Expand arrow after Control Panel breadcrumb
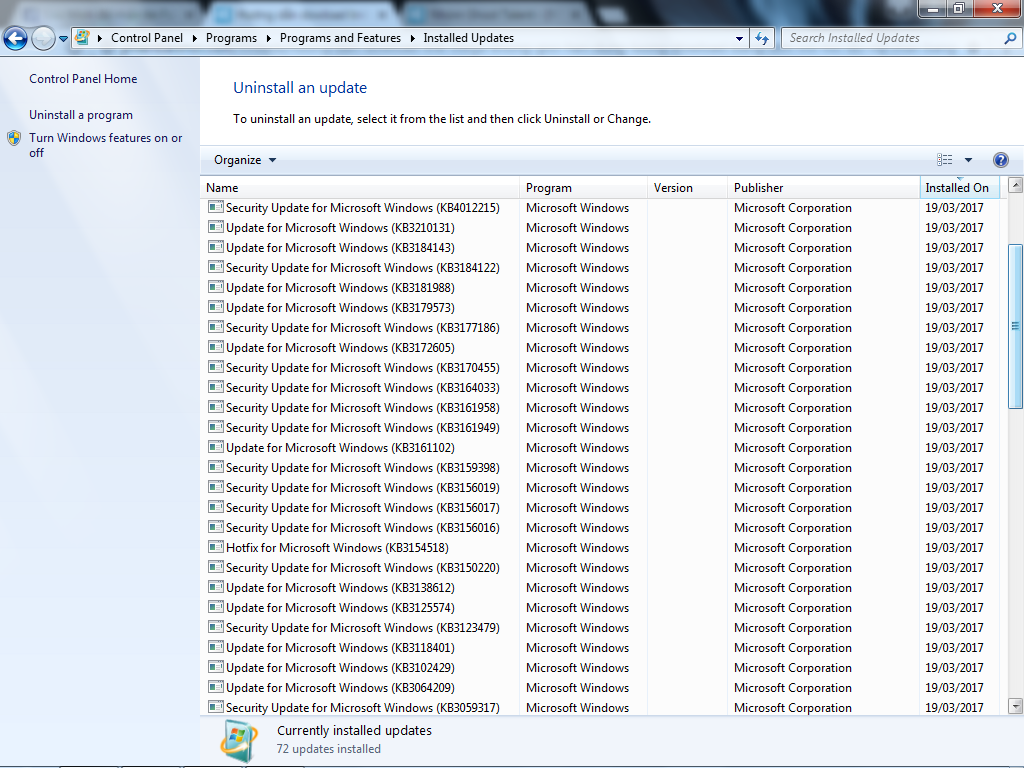1024x768 pixels. [195, 39]
